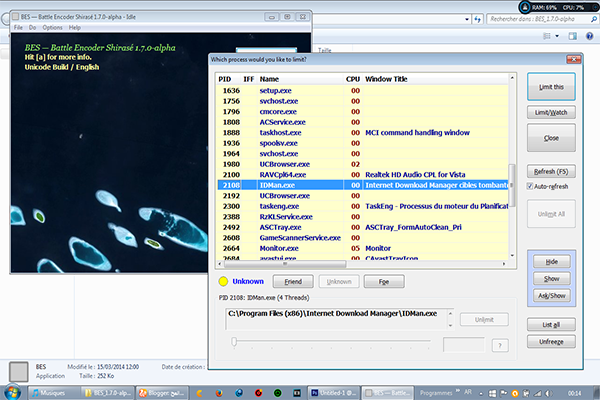The height and width of the screenshot is (400, 600).
Task: Click the Limit this button
Action: [x=551, y=87]
